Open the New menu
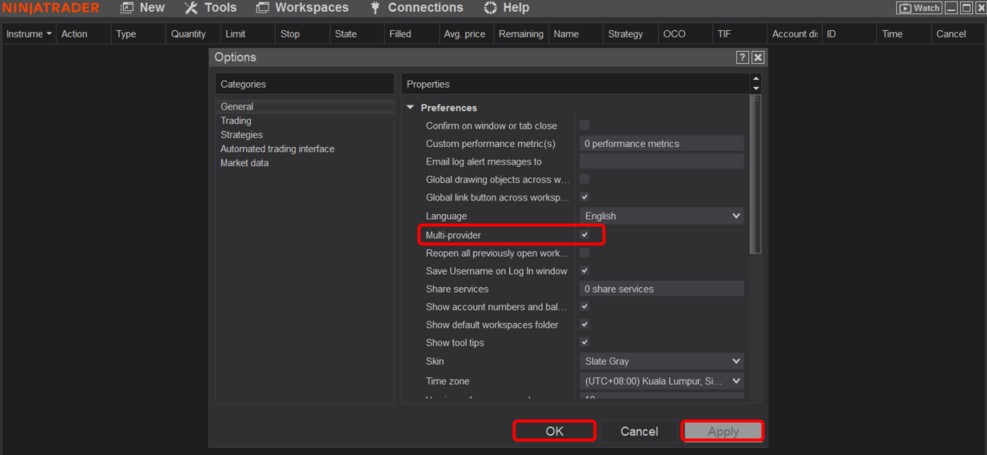Screen dimensions: 987x455 [x=142, y=8]
